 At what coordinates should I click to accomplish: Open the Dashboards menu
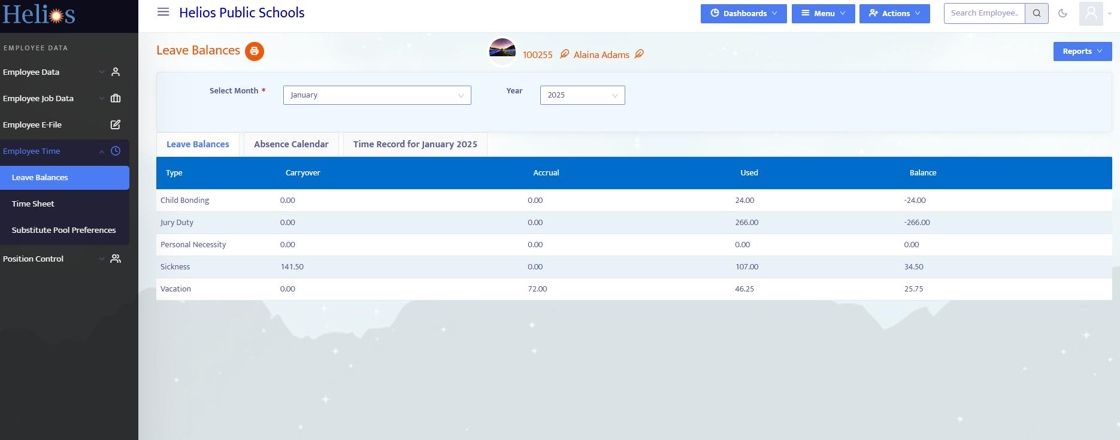[x=744, y=14]
